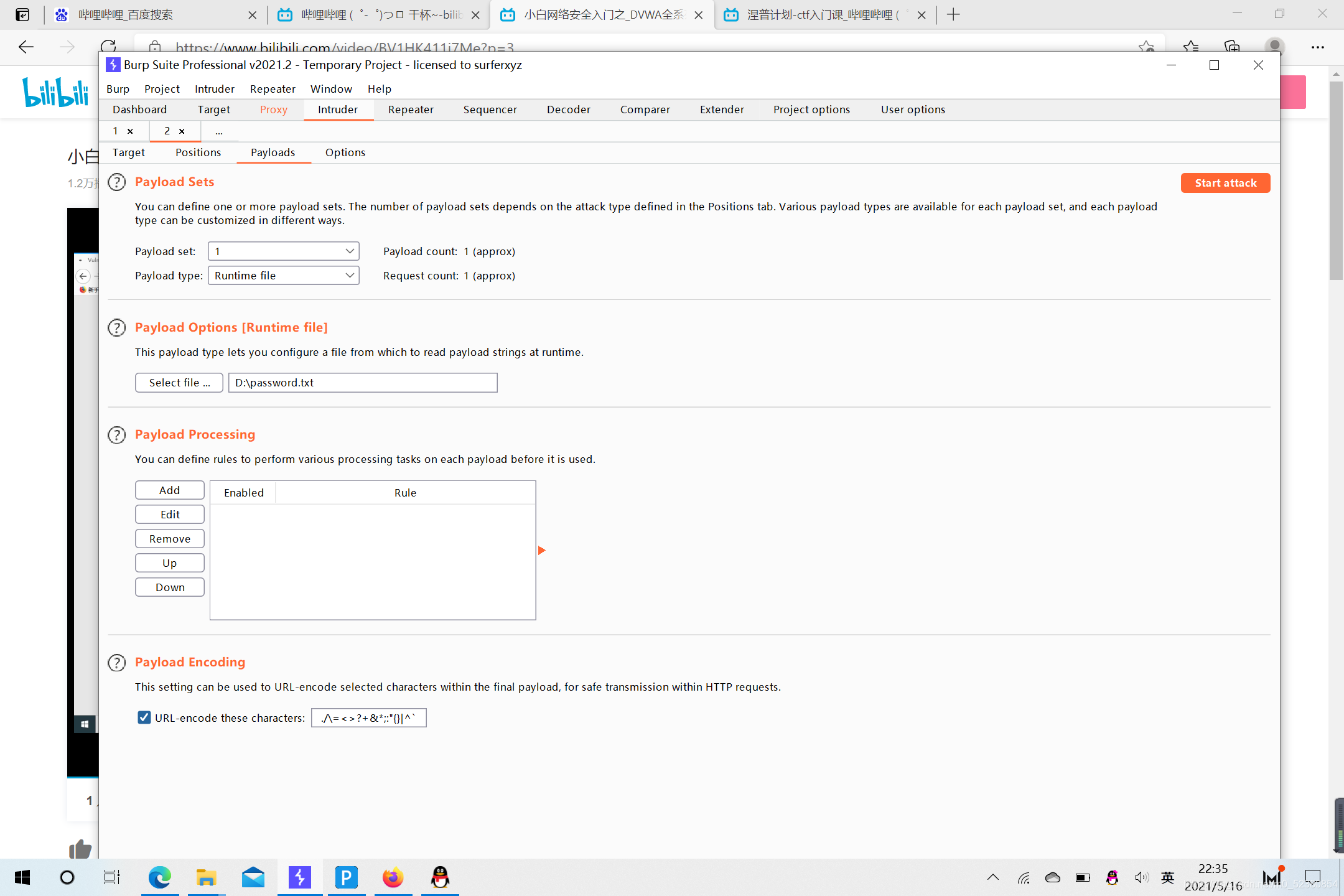Click the D:\password.txt file path field

pos(363,383)
